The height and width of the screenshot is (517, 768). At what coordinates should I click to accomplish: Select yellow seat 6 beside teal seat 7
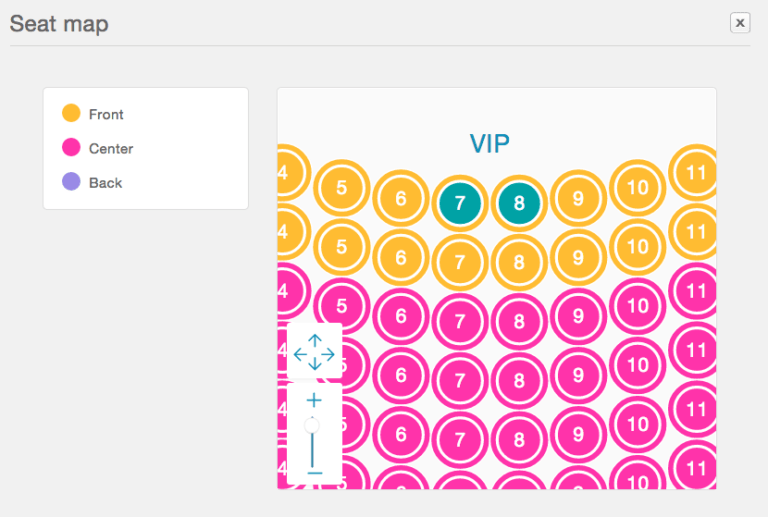(x=401, y=198)
